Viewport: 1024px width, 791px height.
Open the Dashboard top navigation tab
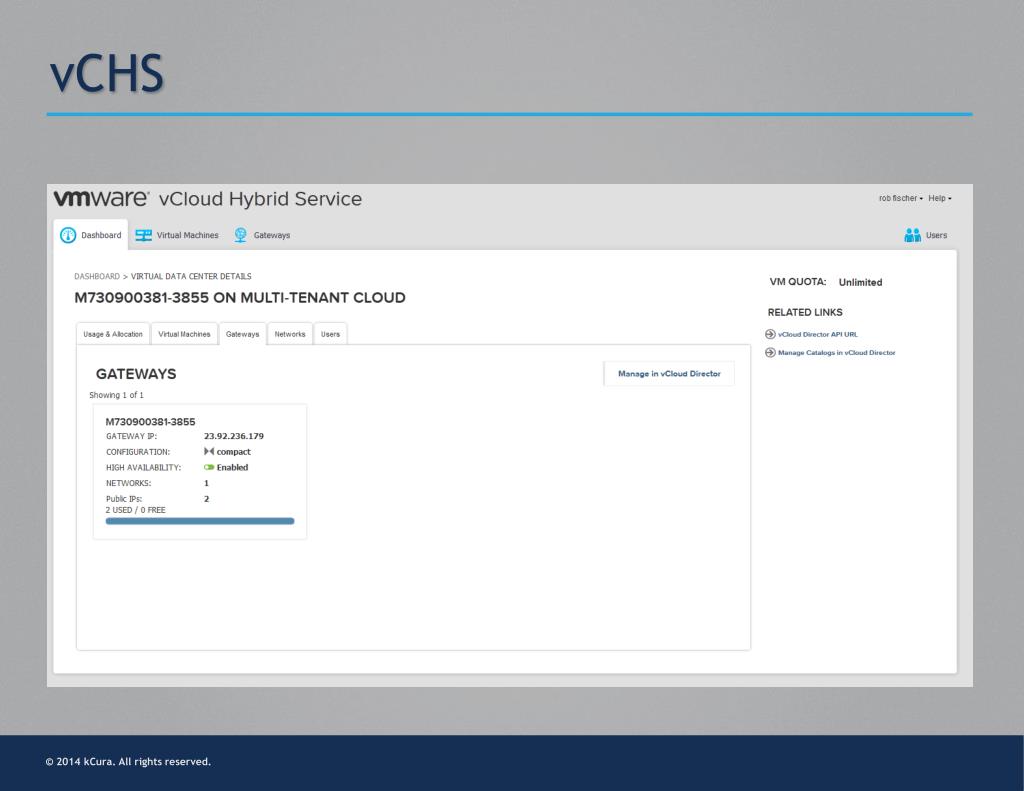pyautogui.click(x=91, y=235)
